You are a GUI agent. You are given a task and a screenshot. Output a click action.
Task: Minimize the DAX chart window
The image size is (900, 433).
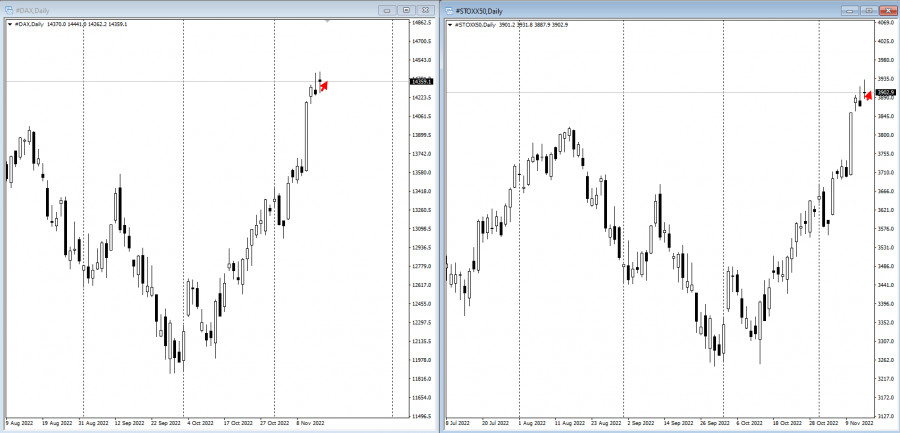pos(388,10)
